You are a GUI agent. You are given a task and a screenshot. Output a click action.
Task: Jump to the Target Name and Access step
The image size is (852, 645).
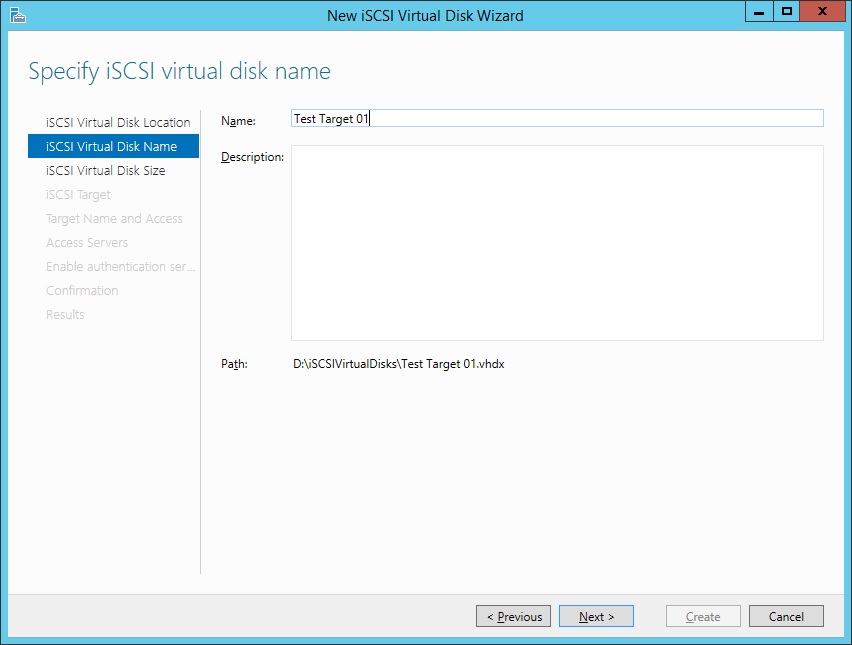pos(114,218)
